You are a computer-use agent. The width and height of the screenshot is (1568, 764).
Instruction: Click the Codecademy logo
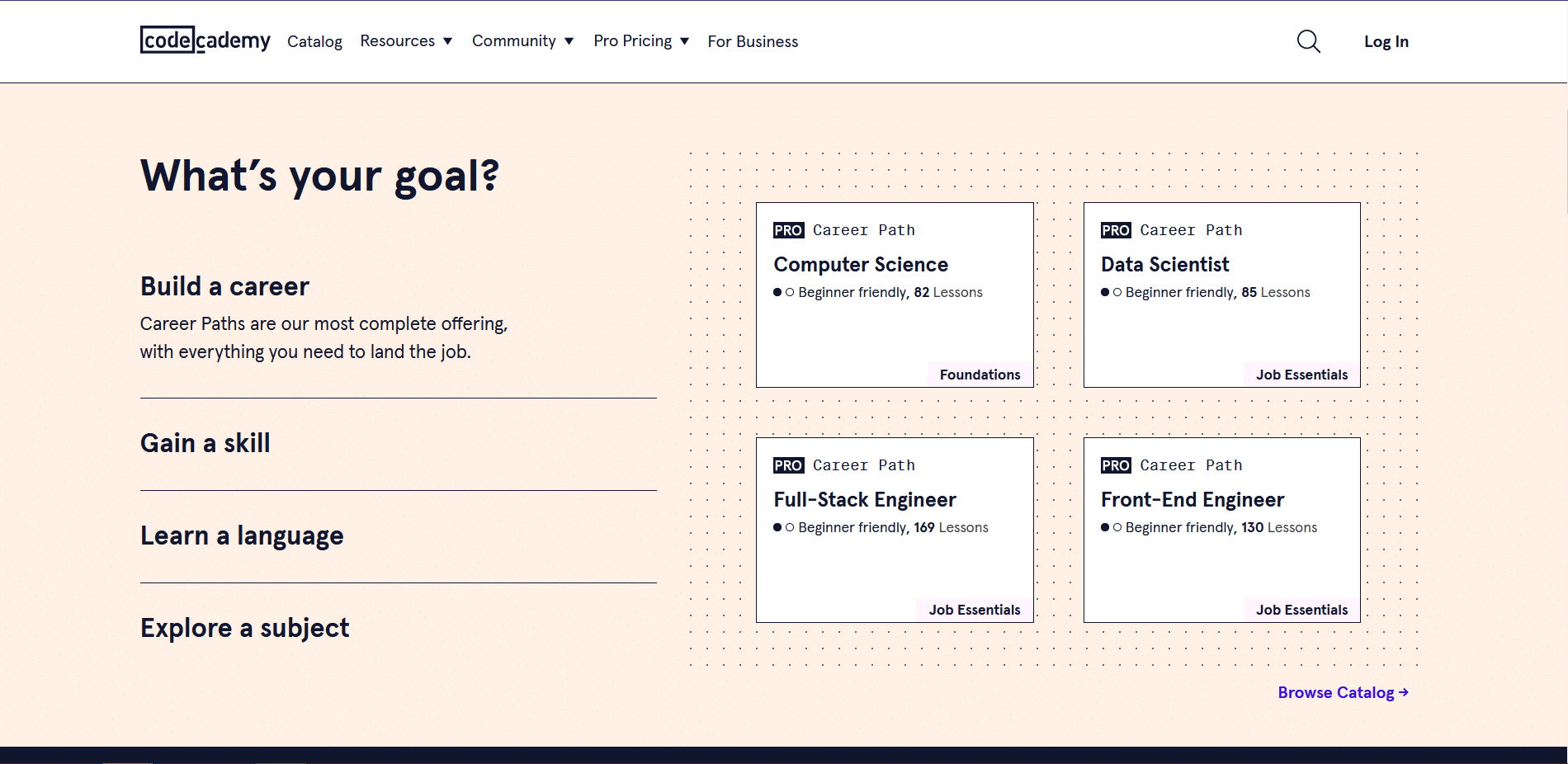tap(205, 40)
